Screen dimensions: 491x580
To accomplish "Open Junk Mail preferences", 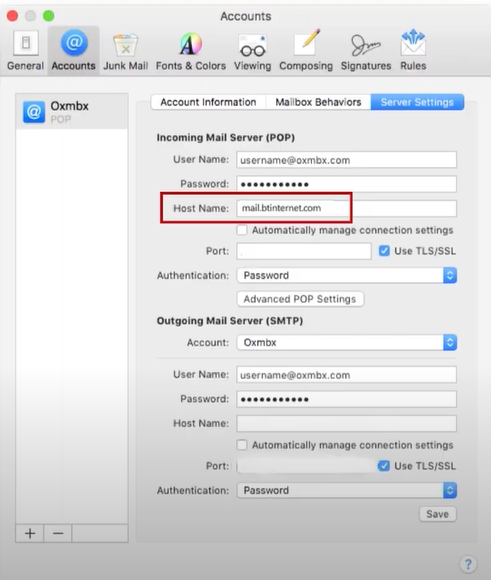I will pos(125,51).
